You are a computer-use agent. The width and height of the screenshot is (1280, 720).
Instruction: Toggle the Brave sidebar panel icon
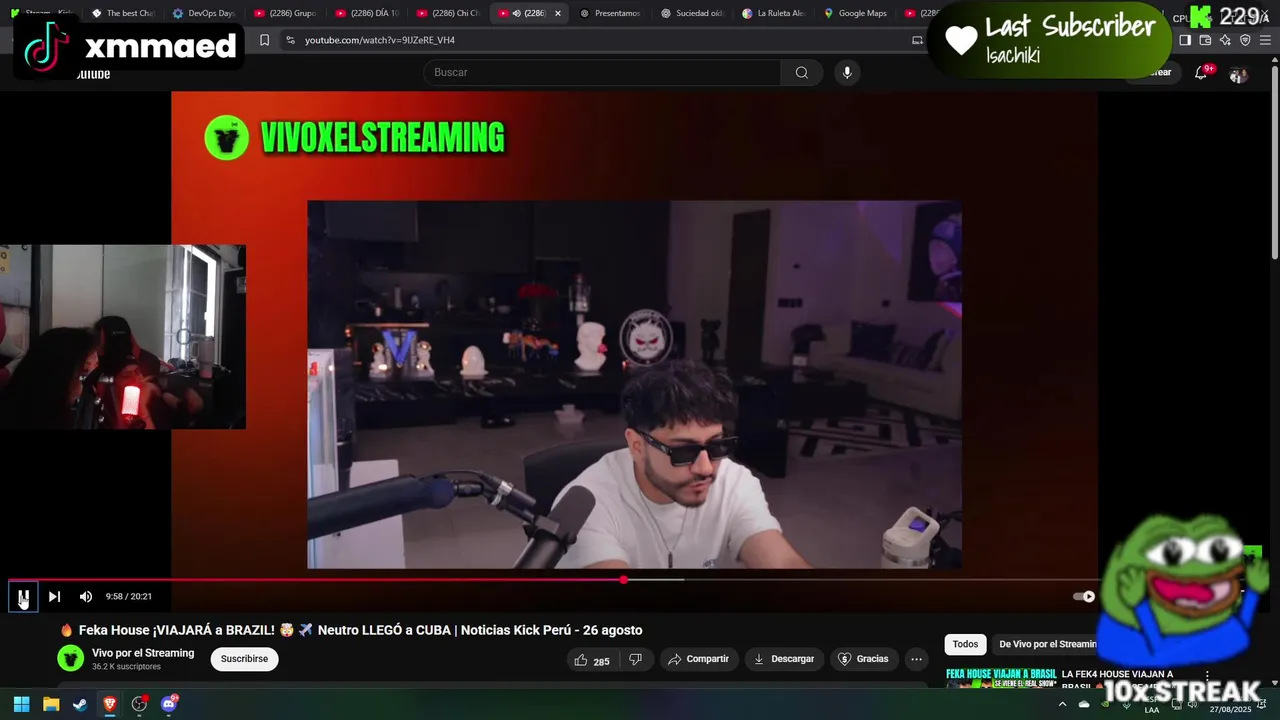click(x=1185, y=40)
